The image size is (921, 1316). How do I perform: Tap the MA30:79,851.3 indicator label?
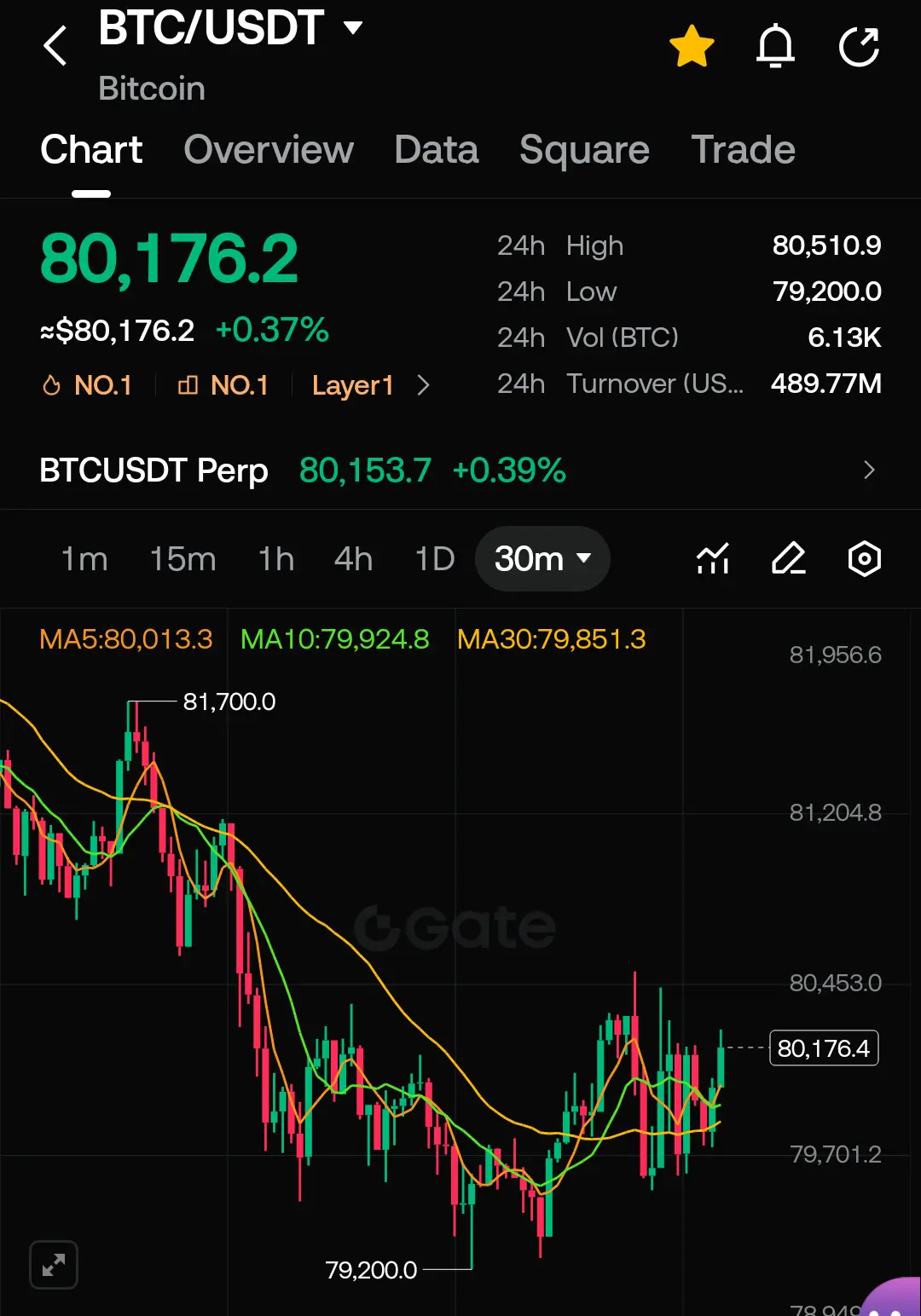click(552, 639)
